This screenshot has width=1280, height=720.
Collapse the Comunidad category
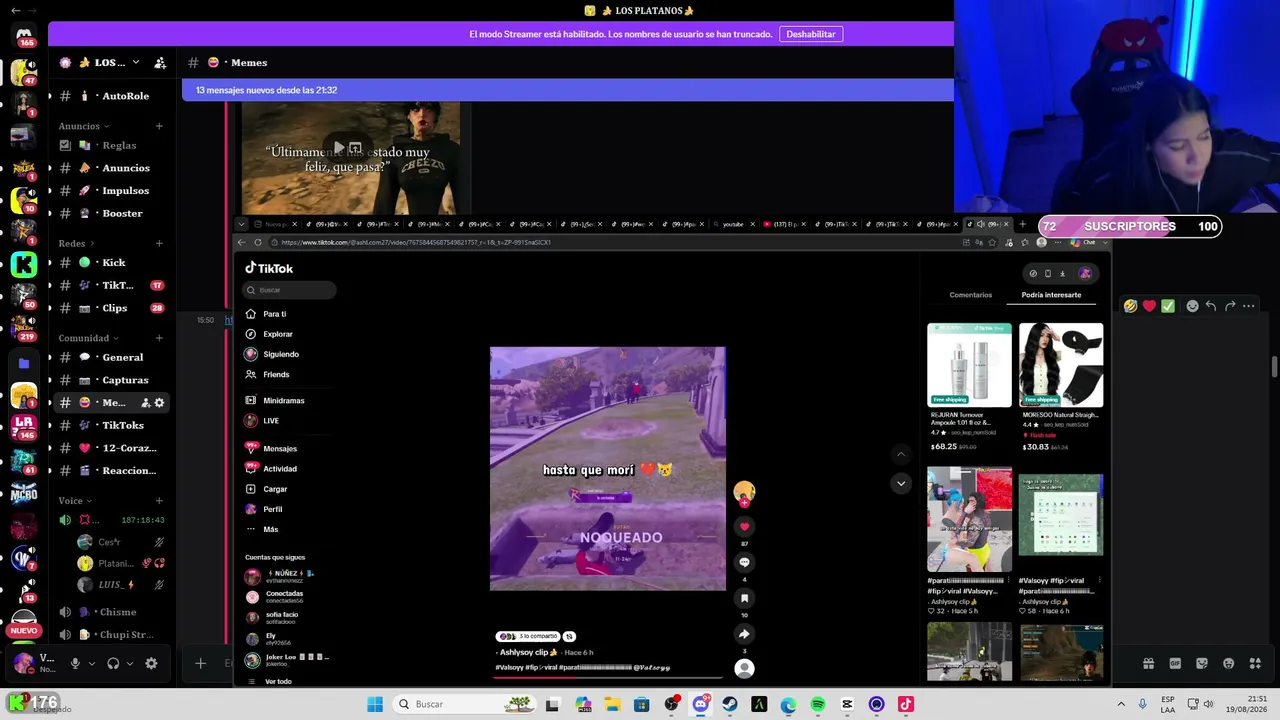coord(89,338)
